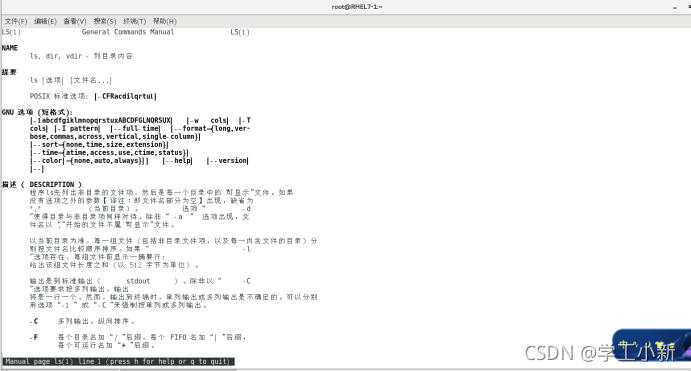This screenshot has width=691, height=371.
Task: Click the ls, dir, vdir line
Action: coord(81,56)
